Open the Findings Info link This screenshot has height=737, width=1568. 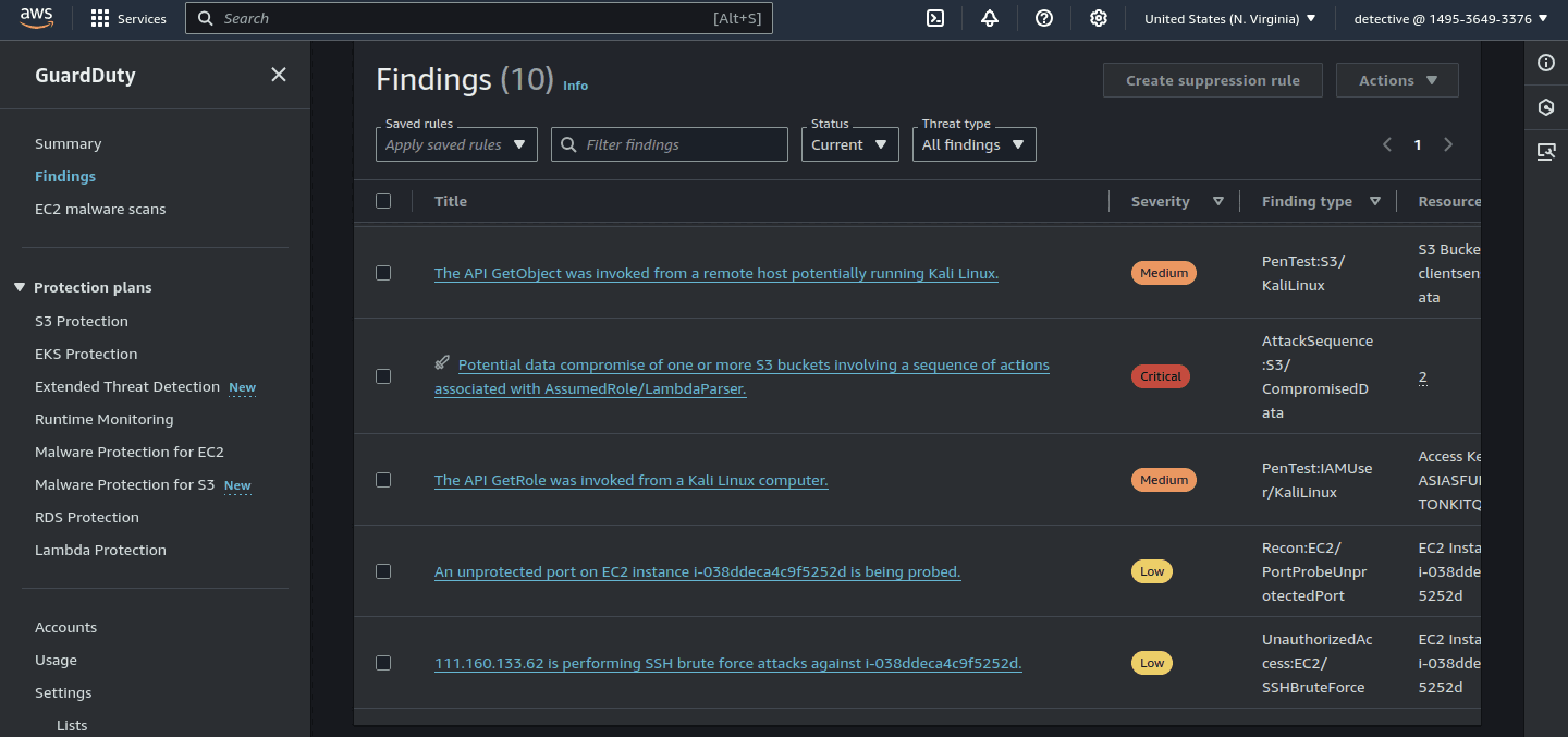(x=575, y=86)
